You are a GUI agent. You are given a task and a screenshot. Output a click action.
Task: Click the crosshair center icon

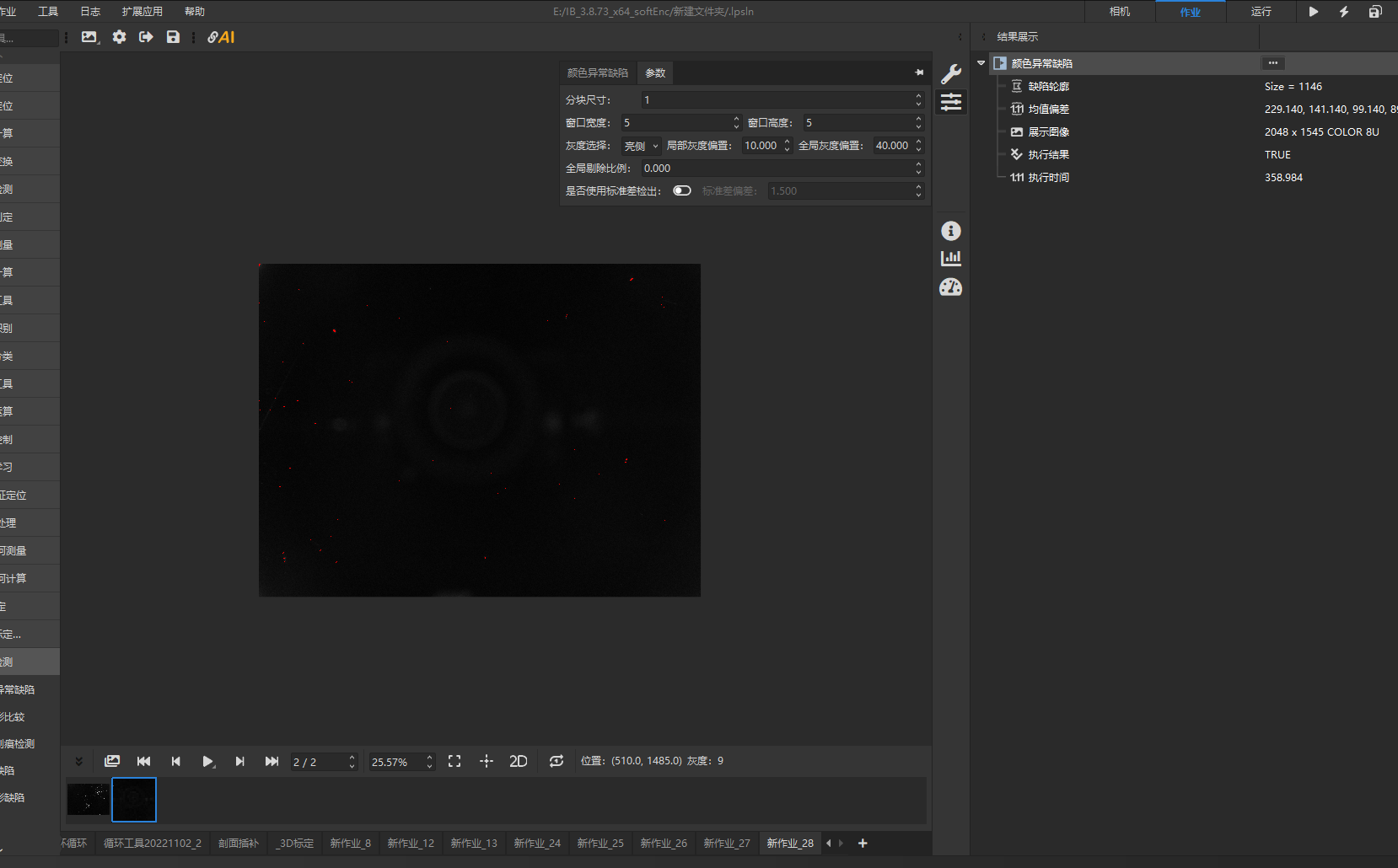tap(487, 761)
